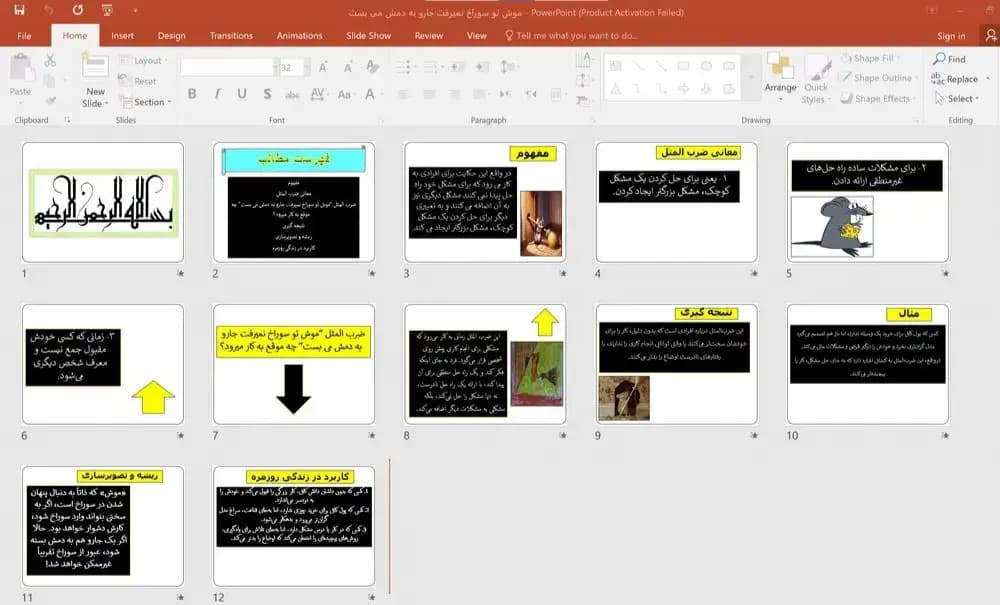Toggle italic formatting
Screen dimensions: 1000x605
217,94
